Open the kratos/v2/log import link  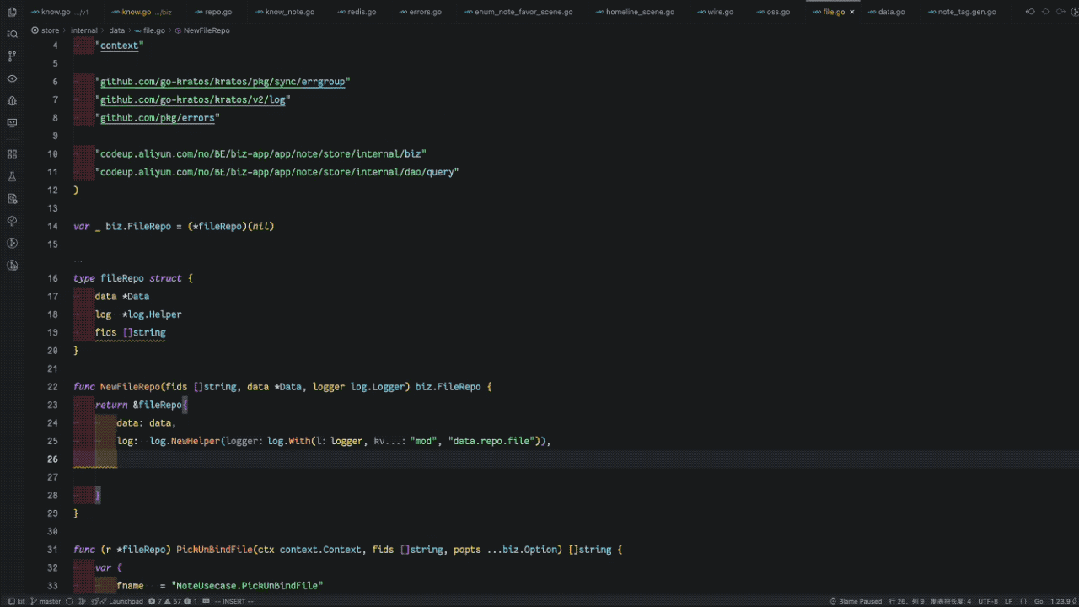(x=193, y=100)
